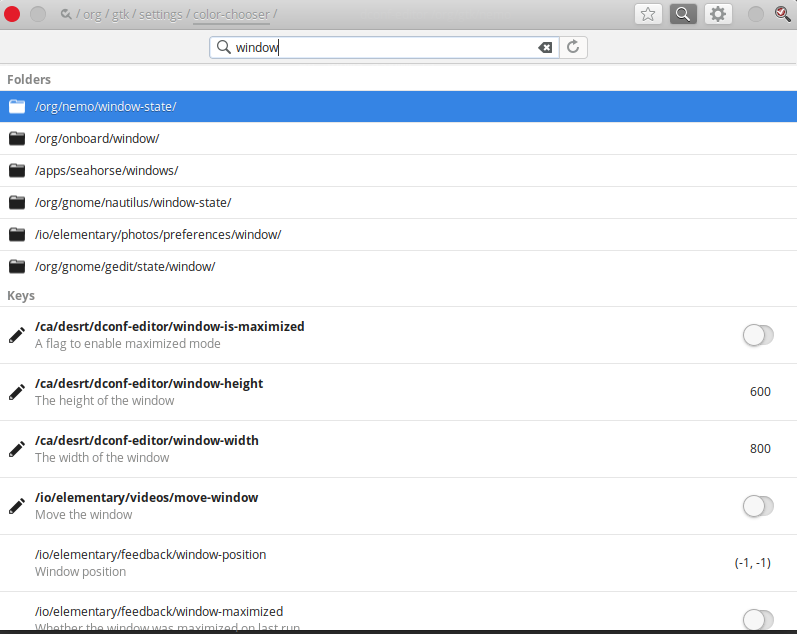The image size is (797, 634).
Task: Click 'The width of the window' description
Action: click(x=102, y=458)
